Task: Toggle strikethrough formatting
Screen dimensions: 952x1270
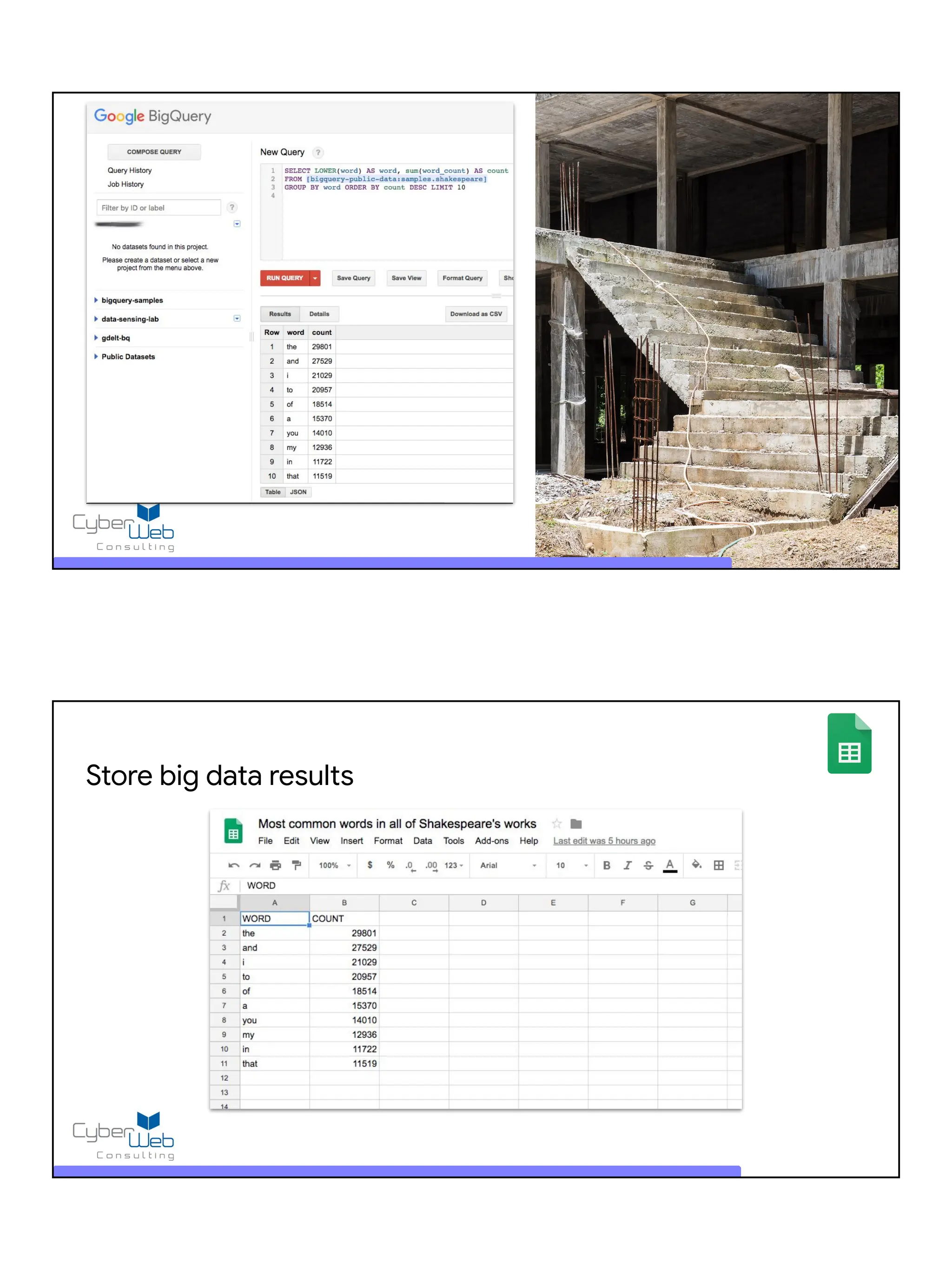Action: tap(648, 865)
